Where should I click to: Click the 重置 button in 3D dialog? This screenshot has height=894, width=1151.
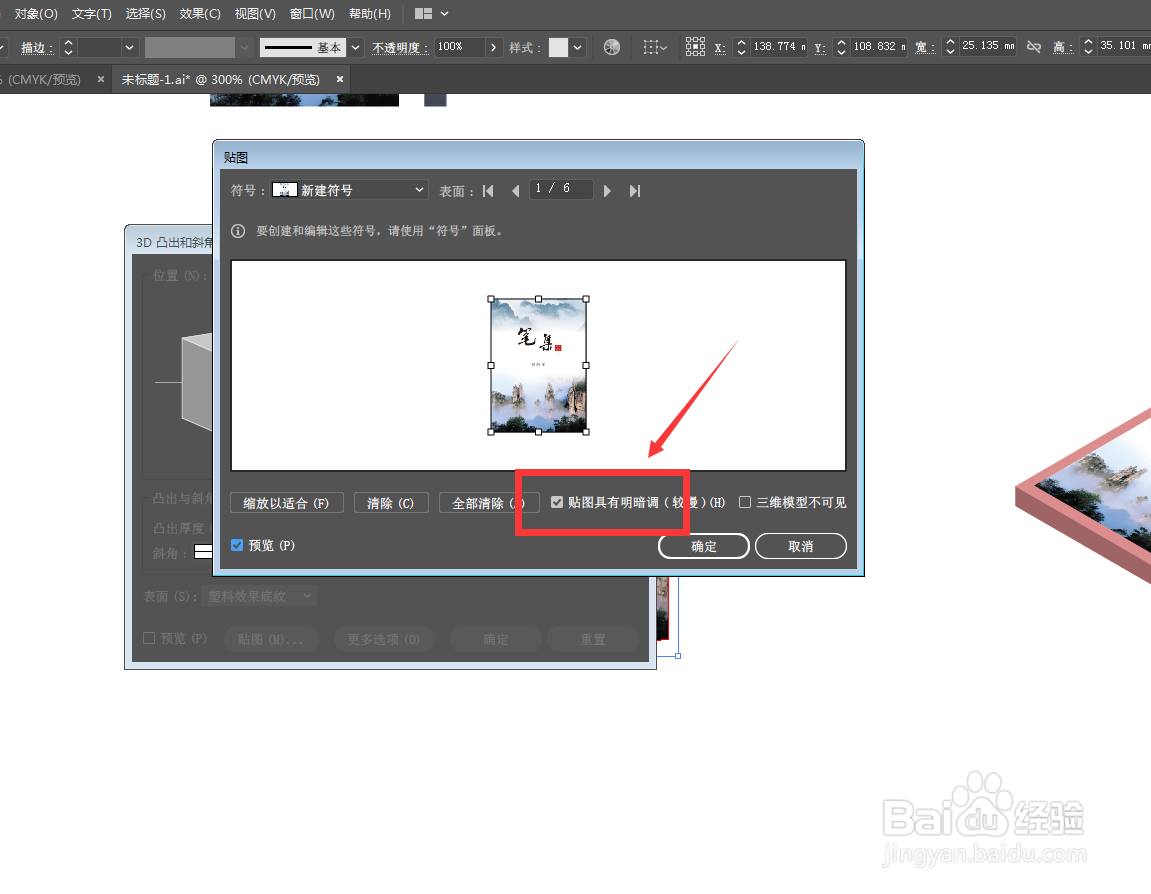(x=592, y=639)
